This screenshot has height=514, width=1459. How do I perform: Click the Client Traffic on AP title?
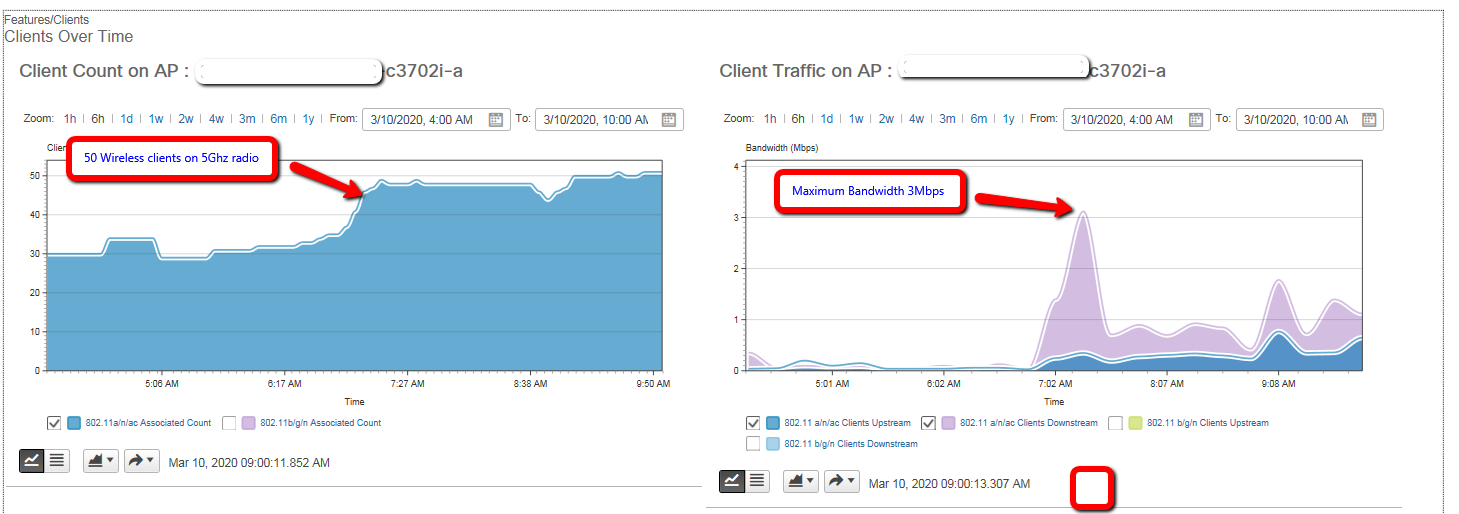pyautogui.click(x=805, y=71)
